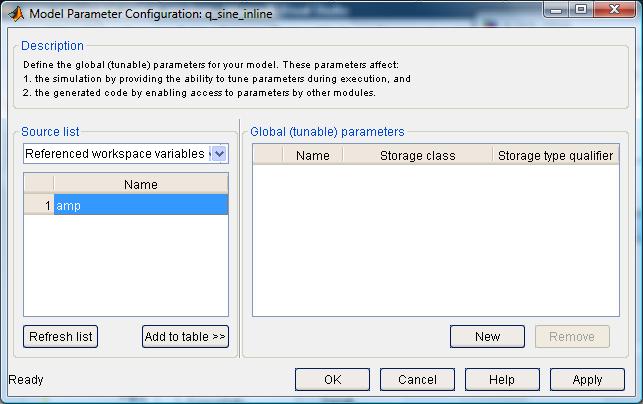Click row number 1 header in source list
Image resolution: width=643 pixels, height=404 pixels.
[x=39, y=205]
